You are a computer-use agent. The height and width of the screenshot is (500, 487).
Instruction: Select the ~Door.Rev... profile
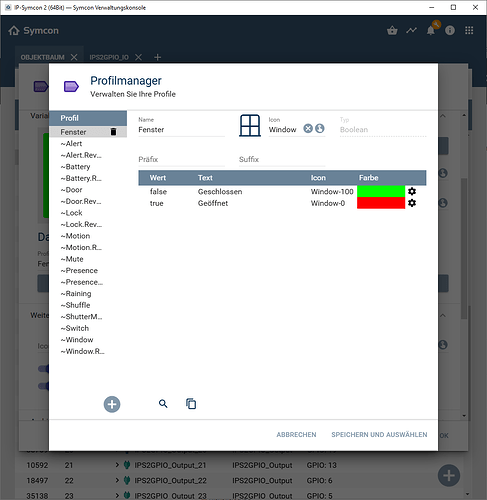click(x=81, y=201)
